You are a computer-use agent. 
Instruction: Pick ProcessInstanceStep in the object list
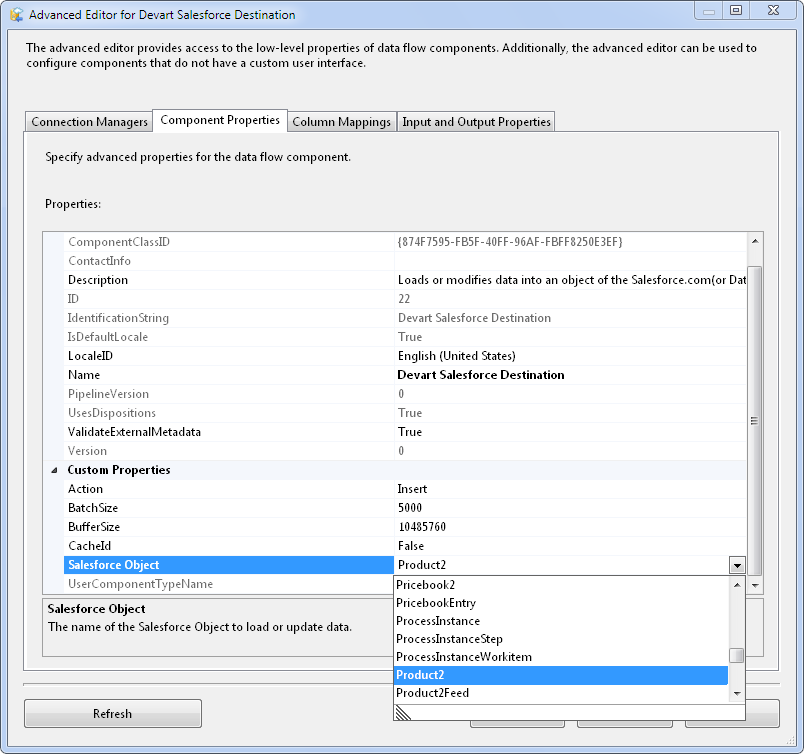click(561, 639)
